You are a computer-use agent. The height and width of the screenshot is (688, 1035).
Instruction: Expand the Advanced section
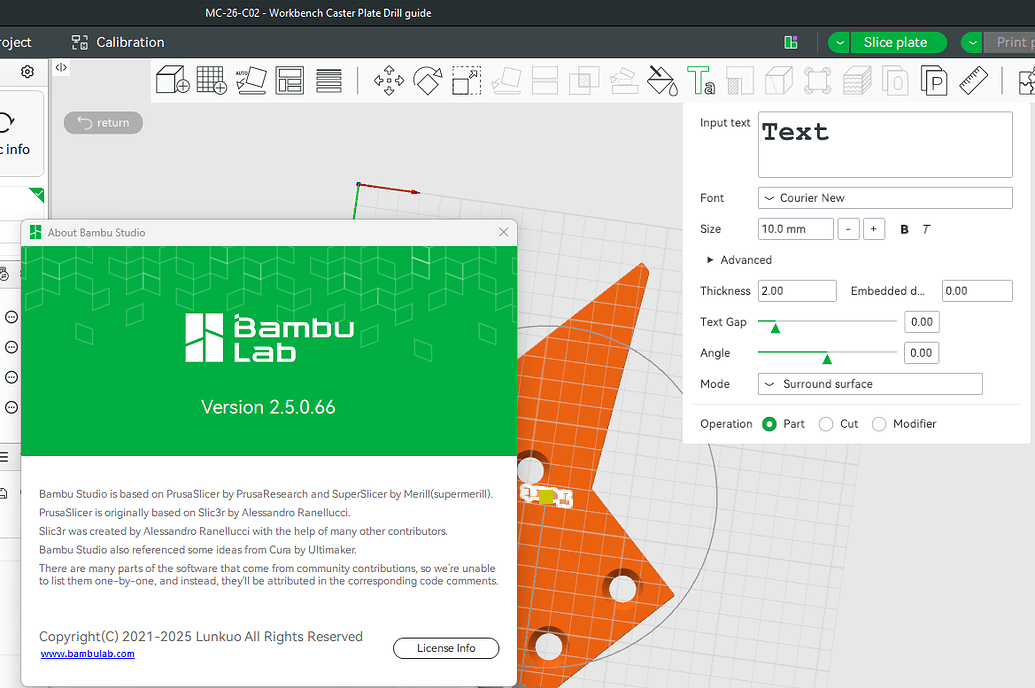[x=739, y=260]
